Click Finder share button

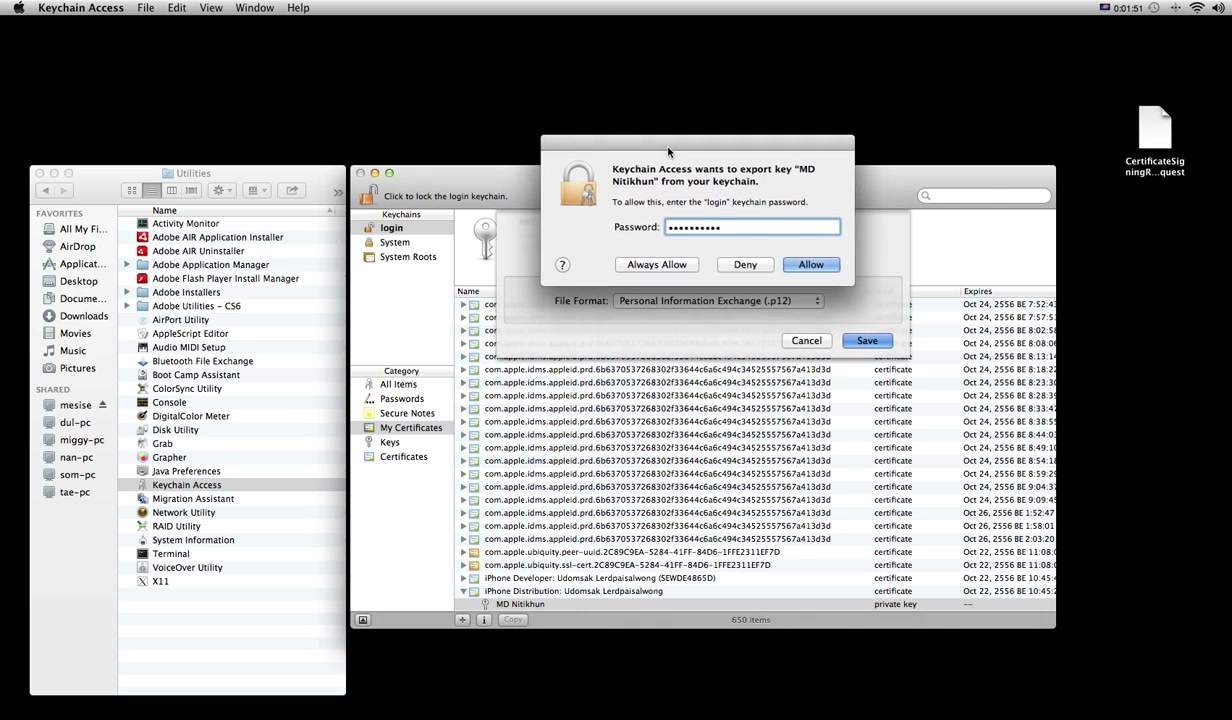(292, 190)
